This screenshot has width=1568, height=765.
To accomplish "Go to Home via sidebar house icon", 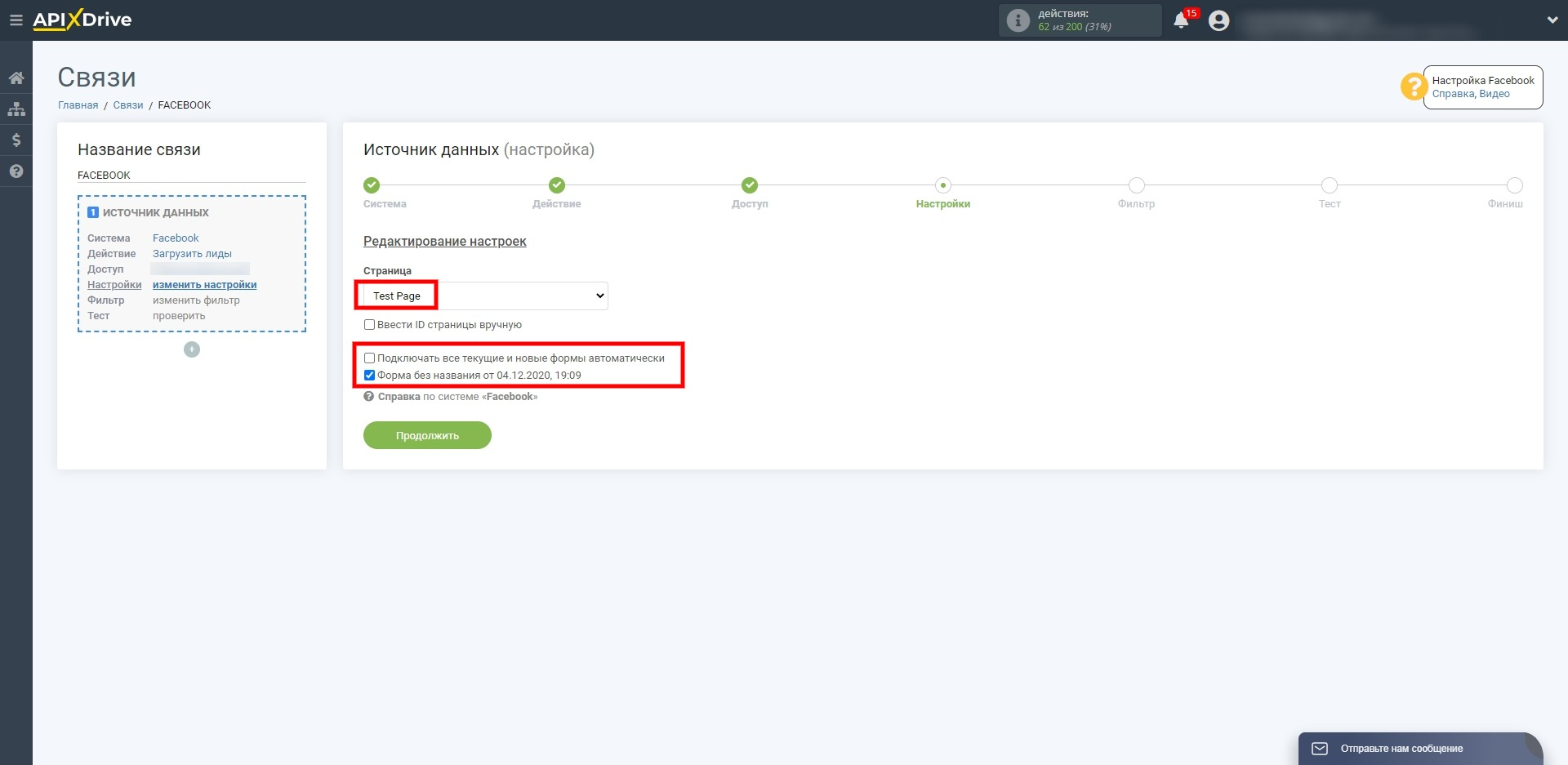I will [16, 78].
